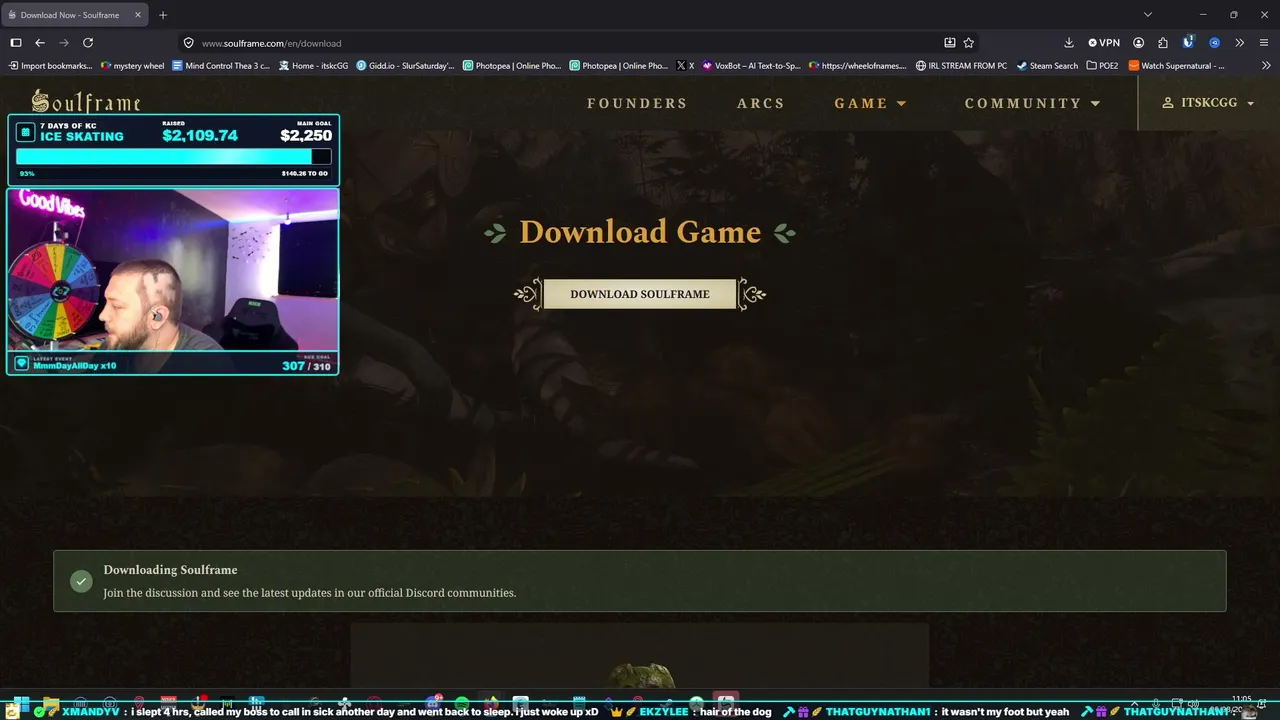Open the ITSKCGG account dropdown
The height and width of the screenshot is (720, 1280).
pos(1208,103)
